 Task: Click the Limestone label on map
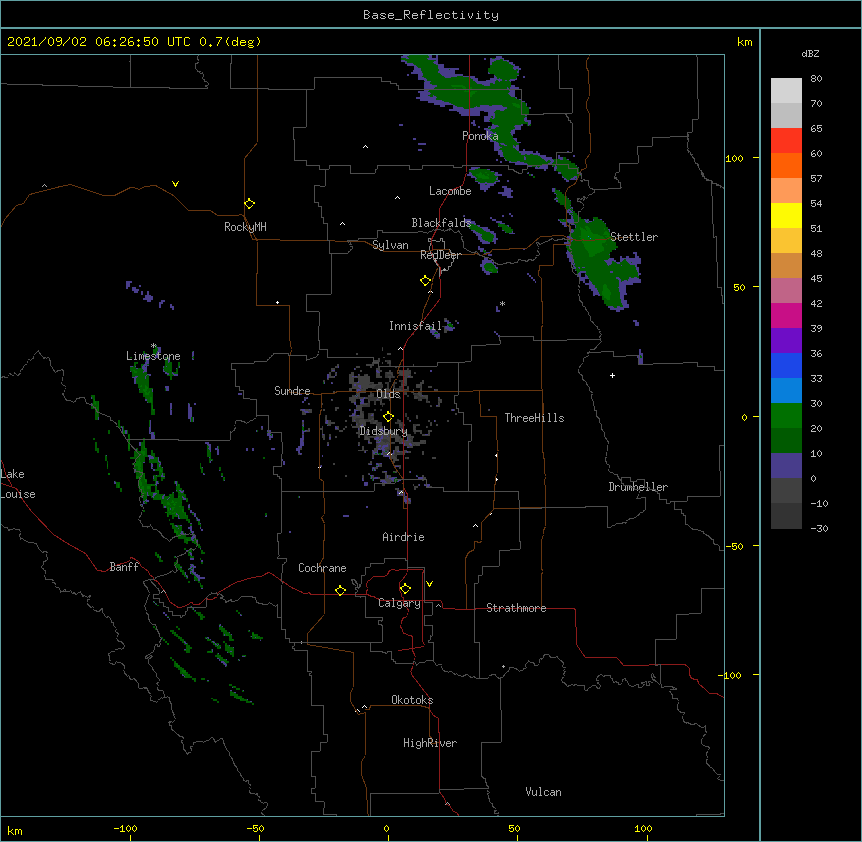point(153,356)
